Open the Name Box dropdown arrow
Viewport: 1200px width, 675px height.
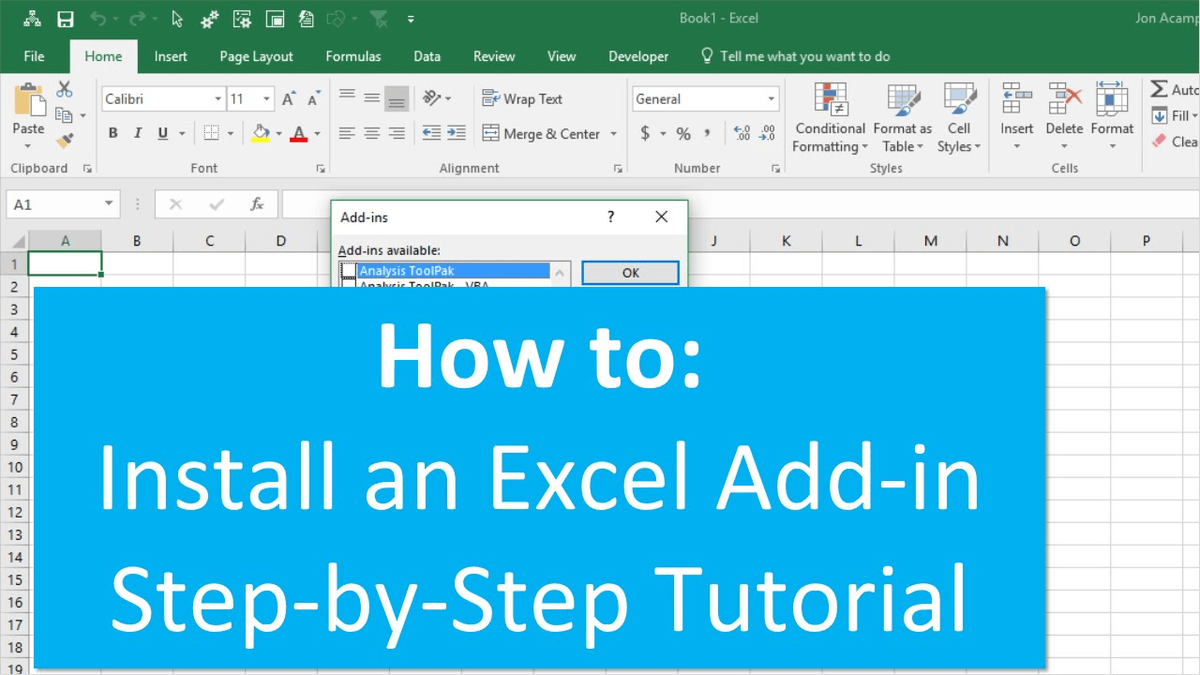click(109, 204)
